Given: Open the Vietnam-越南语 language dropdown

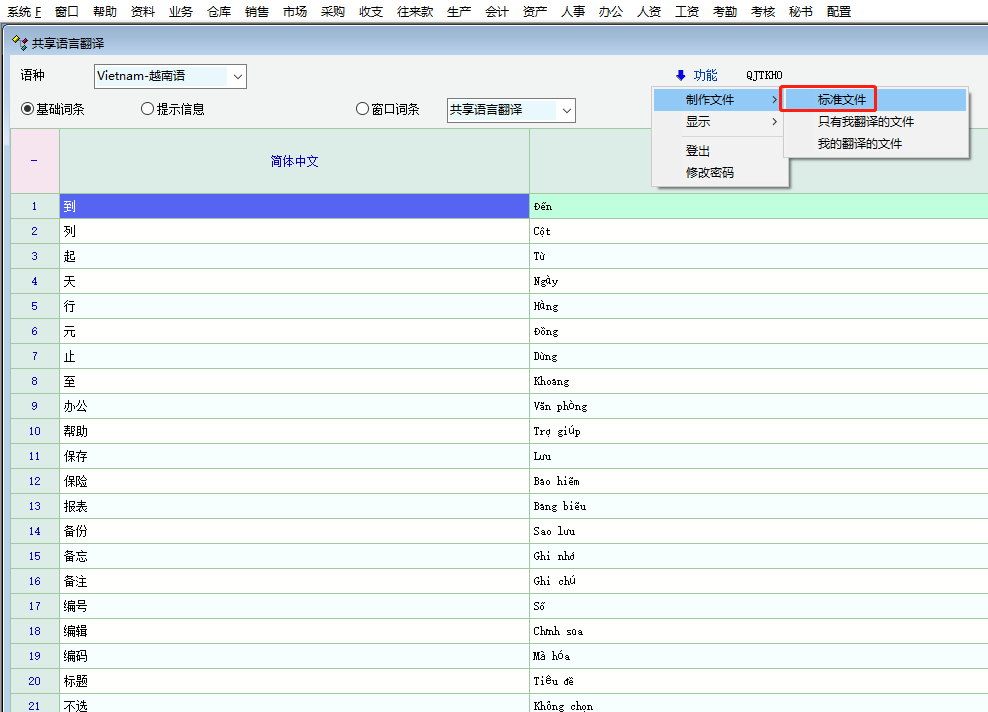Looking at the screenshot, I should [x=236, y=76].
